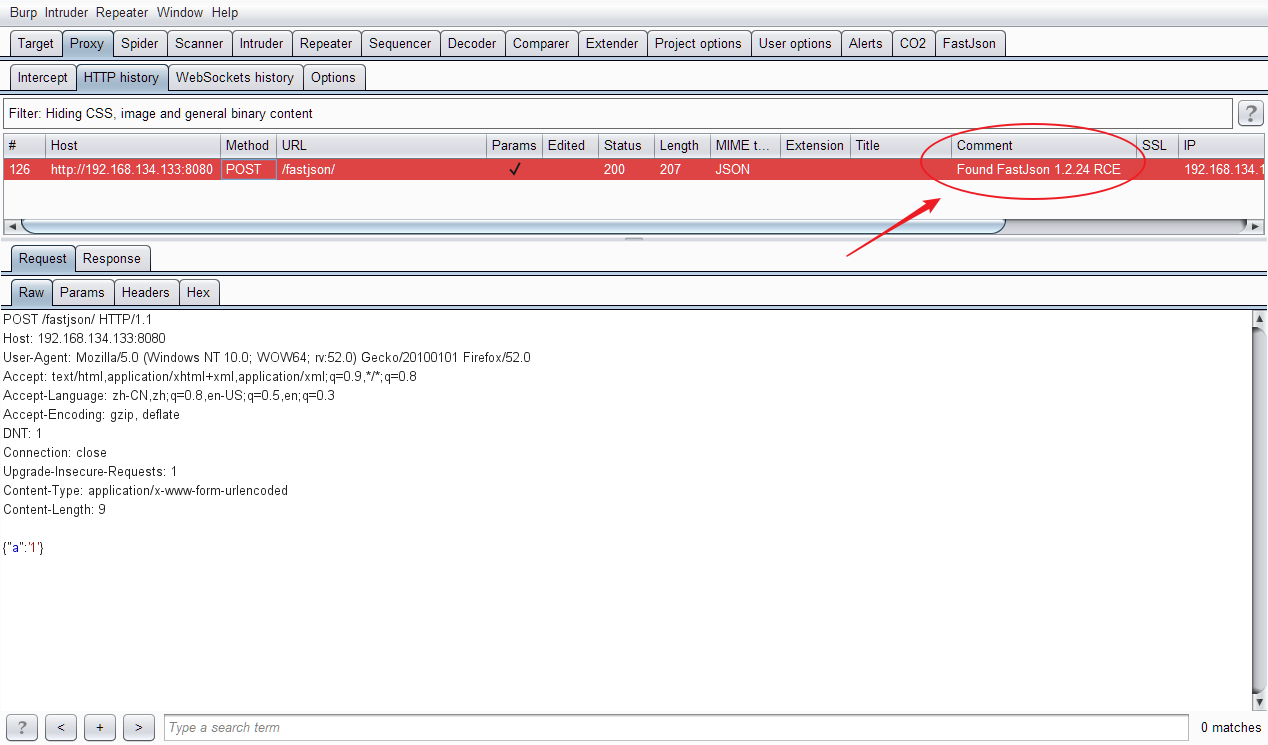Click the filter bar to edit filters

(x=617, y=113)
